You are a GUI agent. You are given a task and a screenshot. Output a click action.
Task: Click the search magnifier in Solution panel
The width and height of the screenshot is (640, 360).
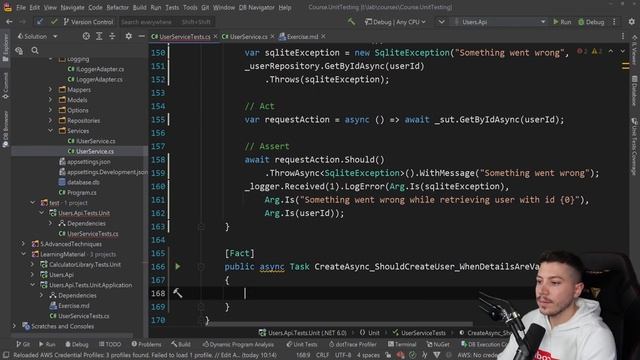click(35, 51)
